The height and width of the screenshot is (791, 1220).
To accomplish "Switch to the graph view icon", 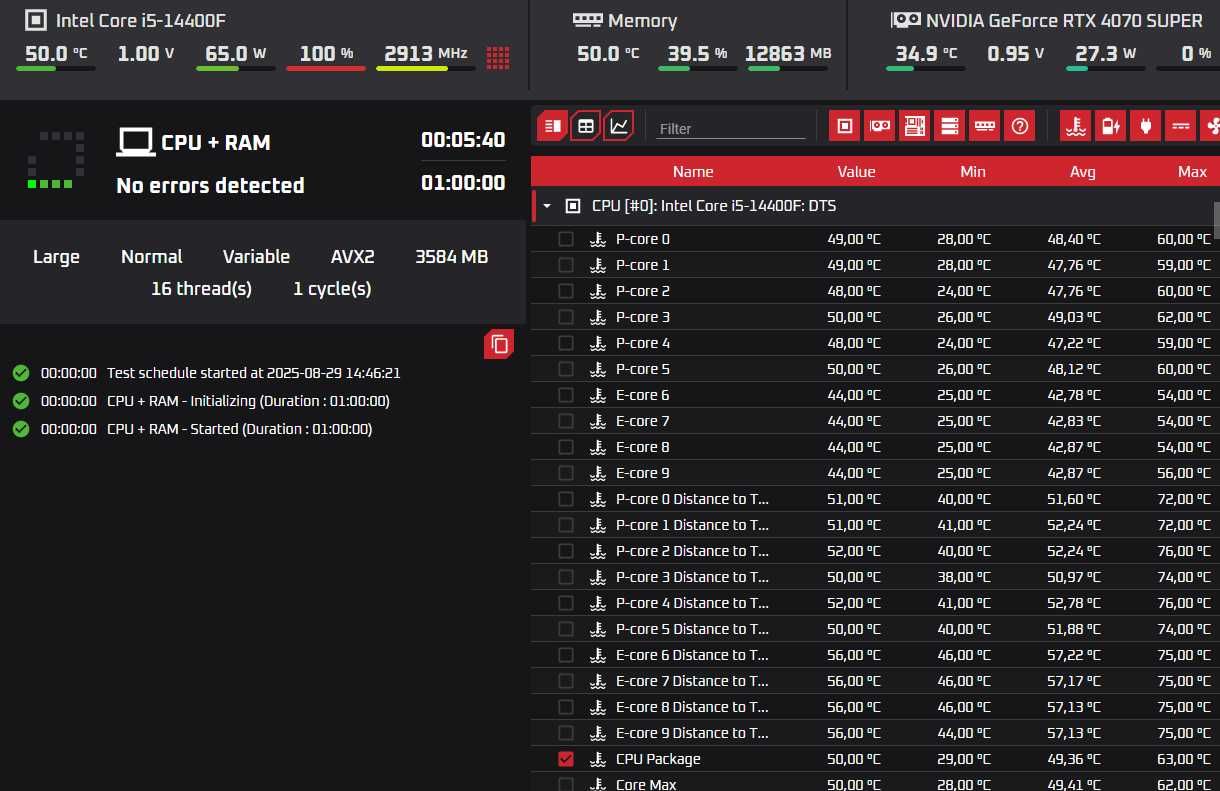I will click(620, 126).
